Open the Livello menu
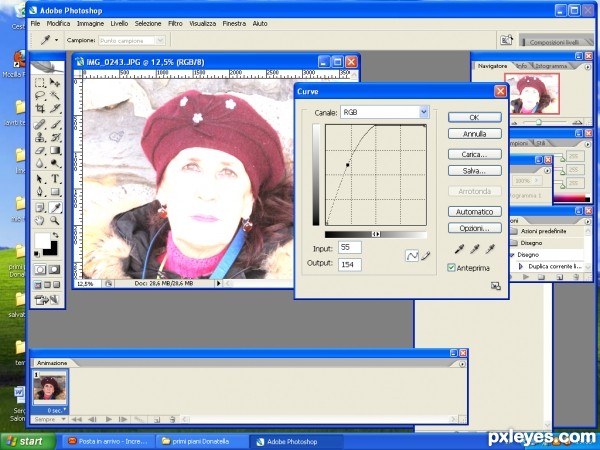This screenshot has width=600, height=450. (119, 23)
